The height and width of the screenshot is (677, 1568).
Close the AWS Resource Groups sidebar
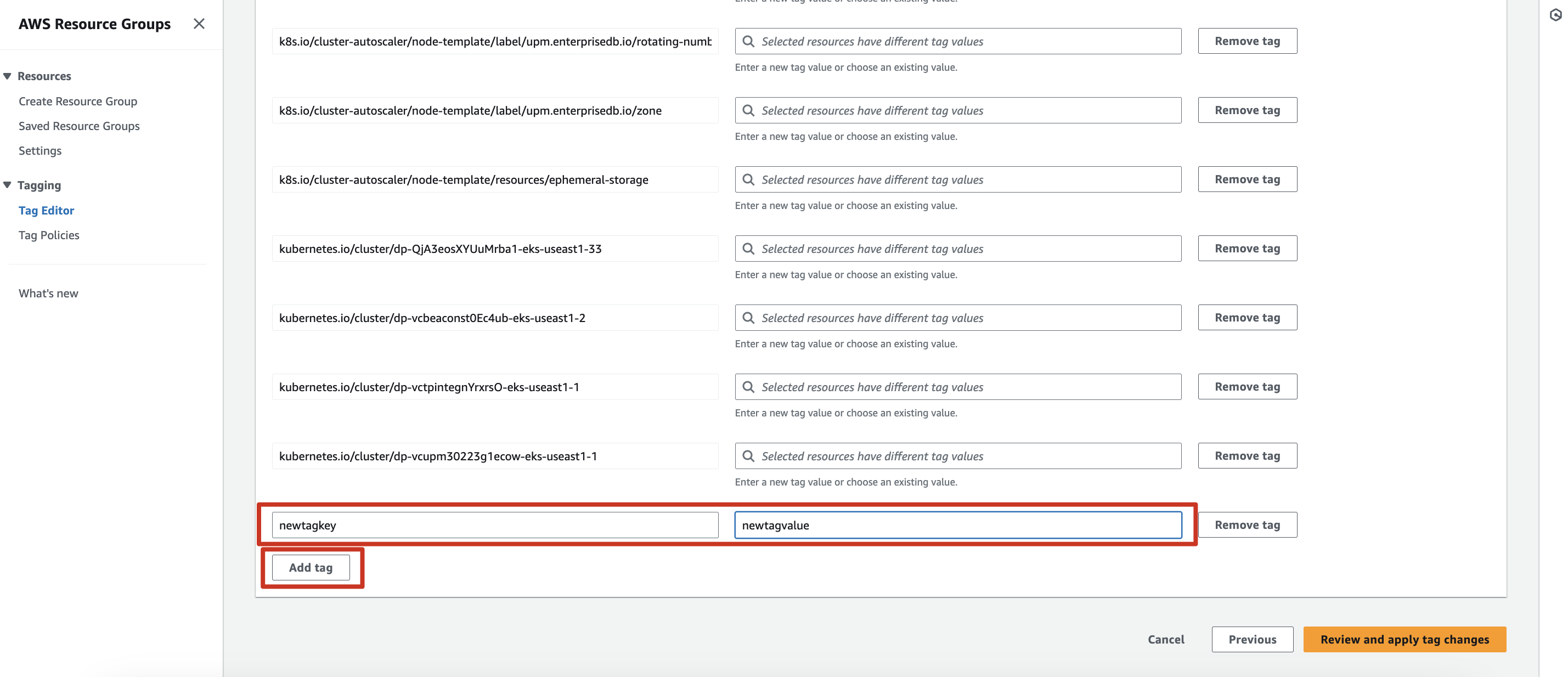tap(199, 24)
